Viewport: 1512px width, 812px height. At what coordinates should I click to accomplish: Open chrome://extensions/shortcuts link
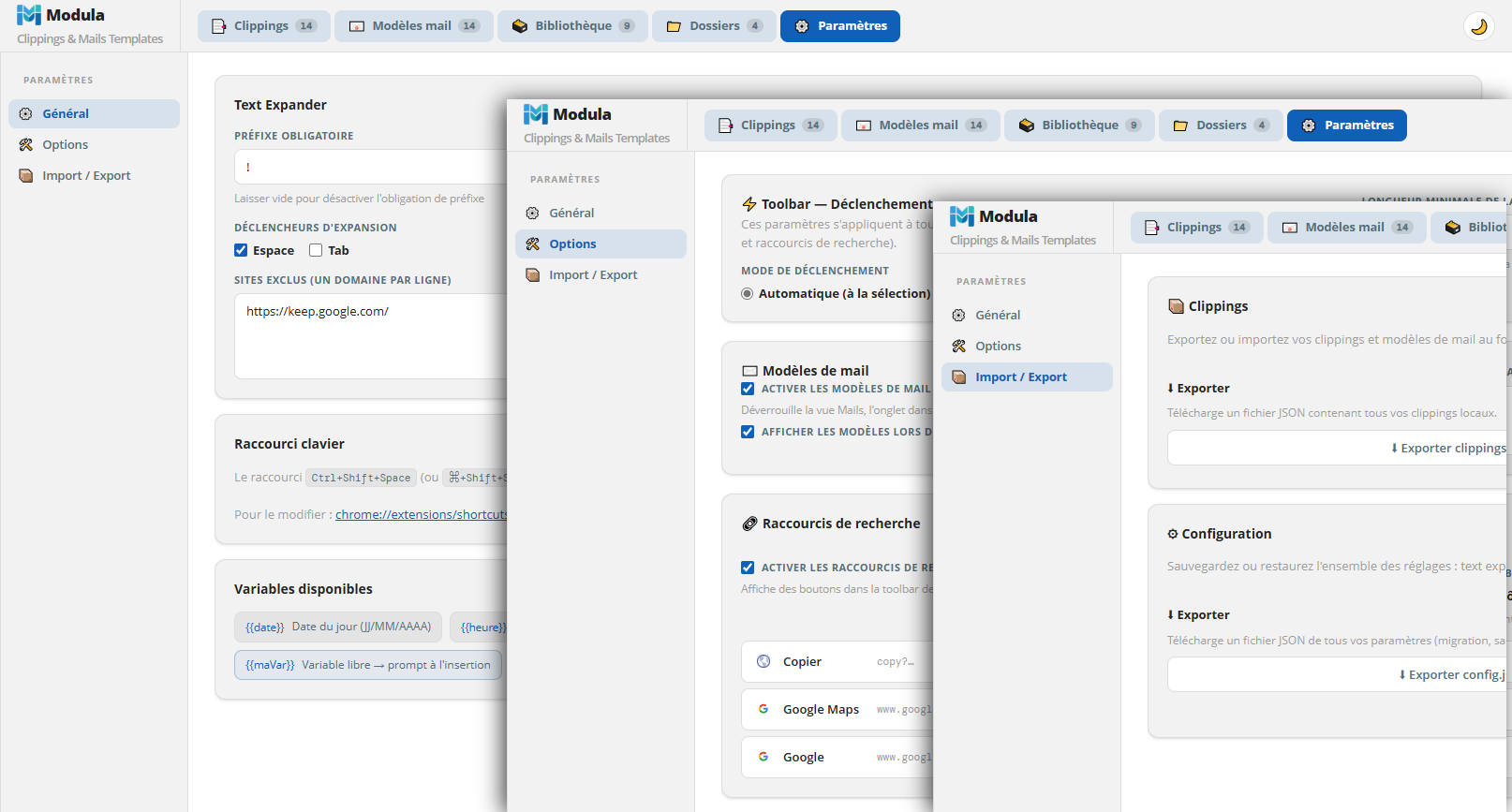click(421, 514)
